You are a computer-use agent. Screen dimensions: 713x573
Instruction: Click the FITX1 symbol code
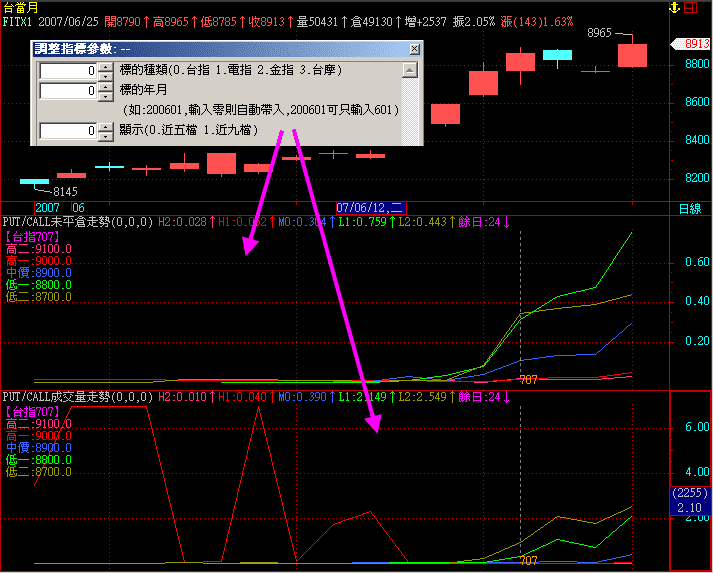tap(17, 21)
